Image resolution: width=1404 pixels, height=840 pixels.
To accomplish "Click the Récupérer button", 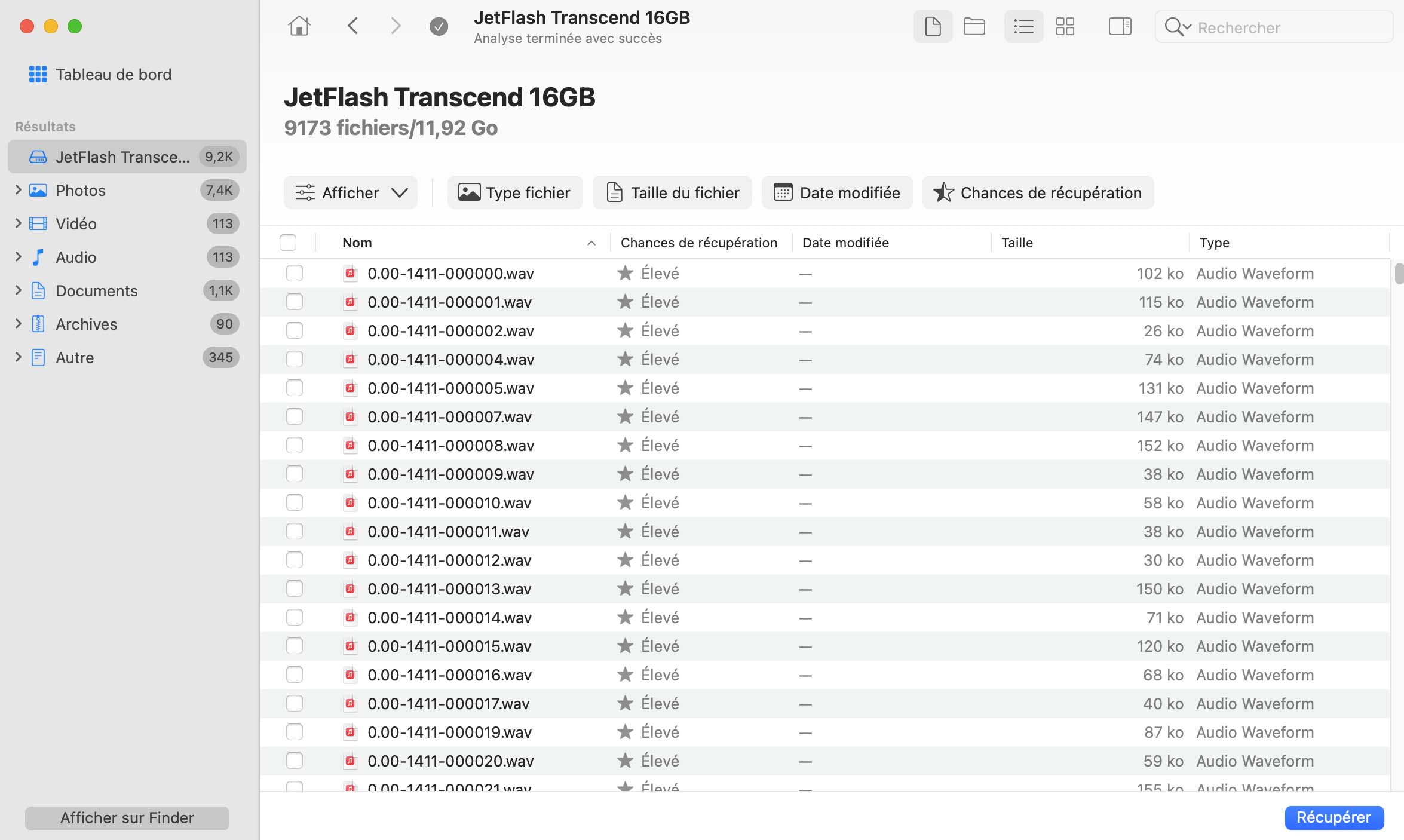I will 1334,817.
